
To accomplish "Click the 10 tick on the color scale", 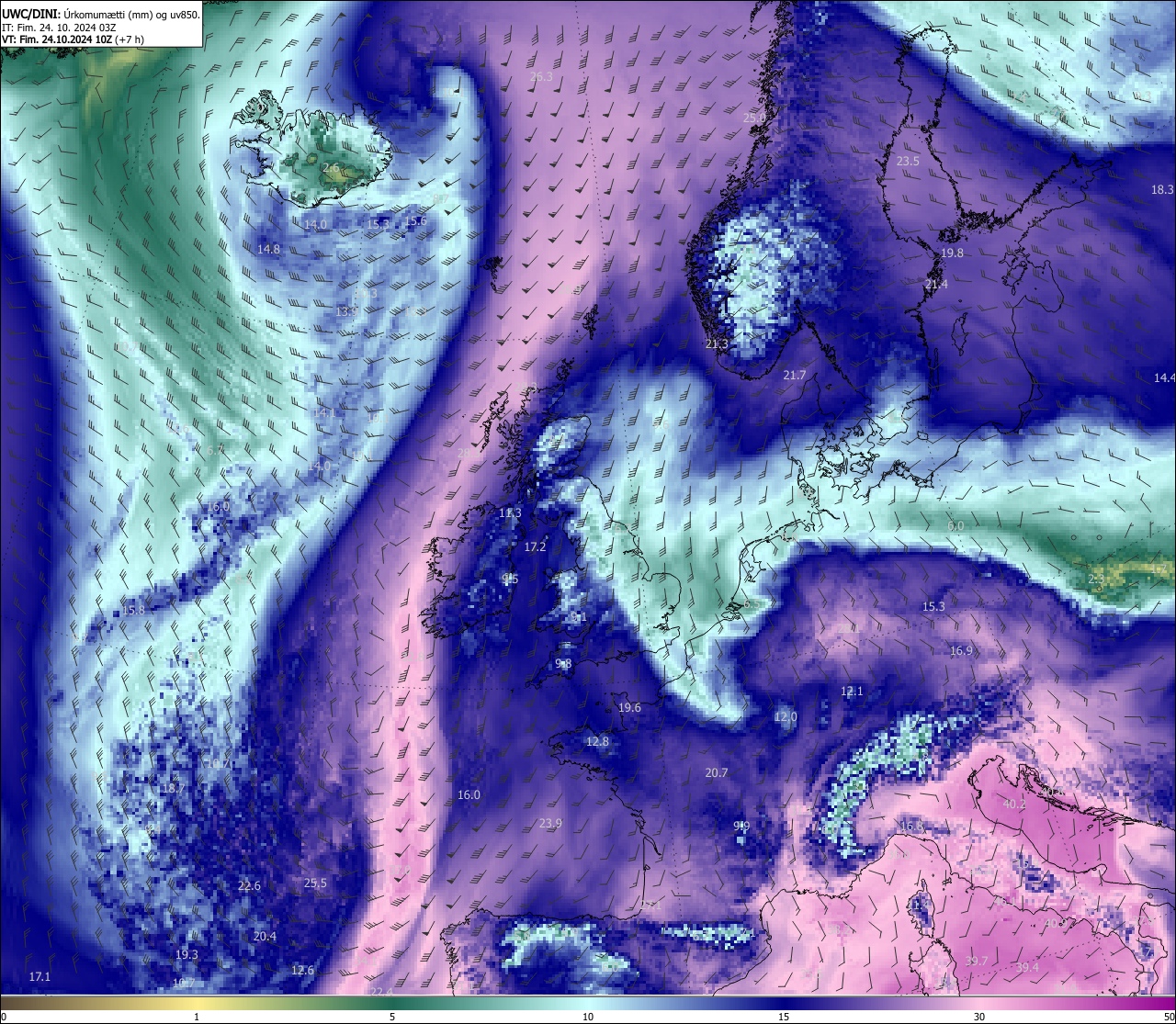I will (588, 1017).
